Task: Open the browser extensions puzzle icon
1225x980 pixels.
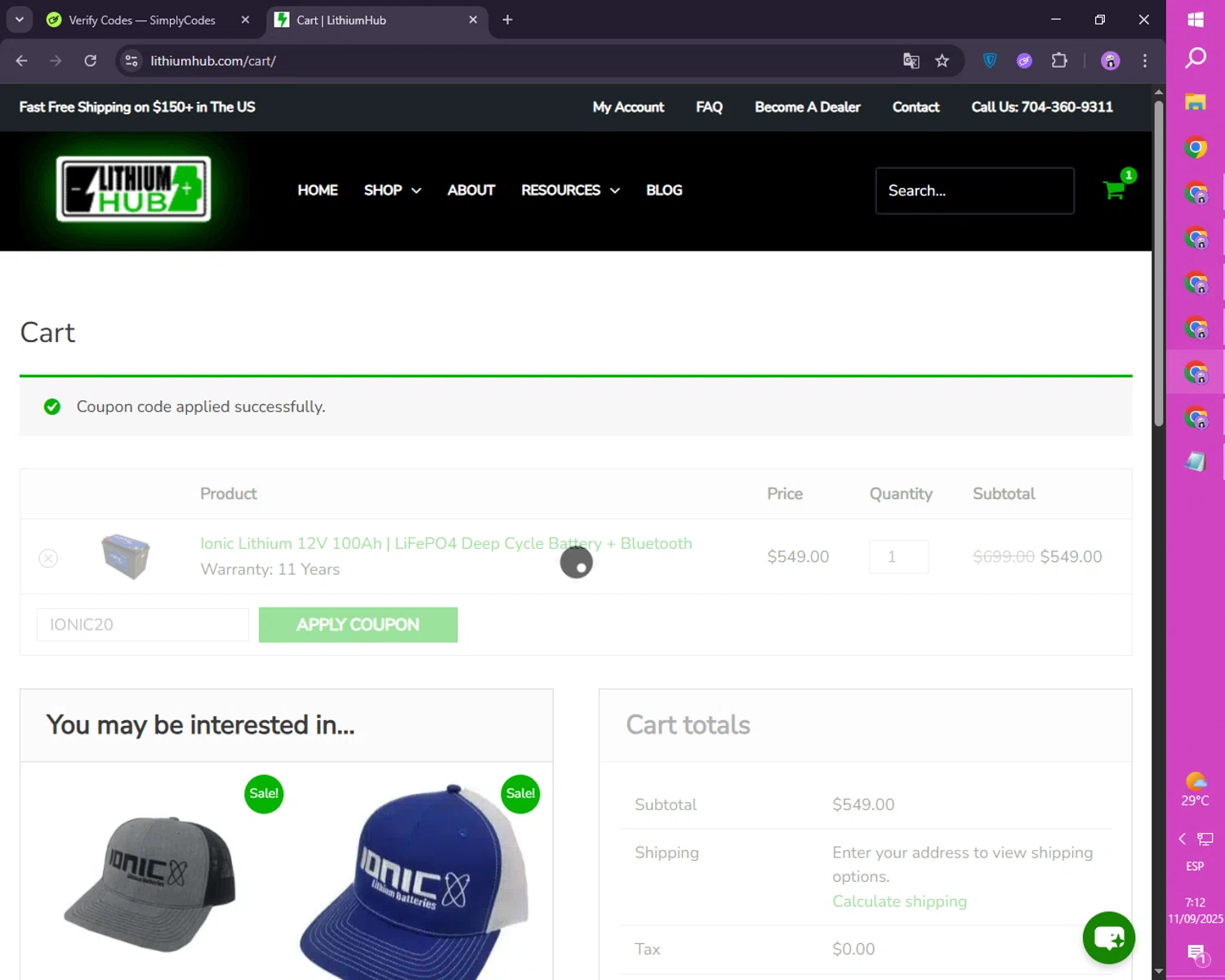Action: (1059, 60)
